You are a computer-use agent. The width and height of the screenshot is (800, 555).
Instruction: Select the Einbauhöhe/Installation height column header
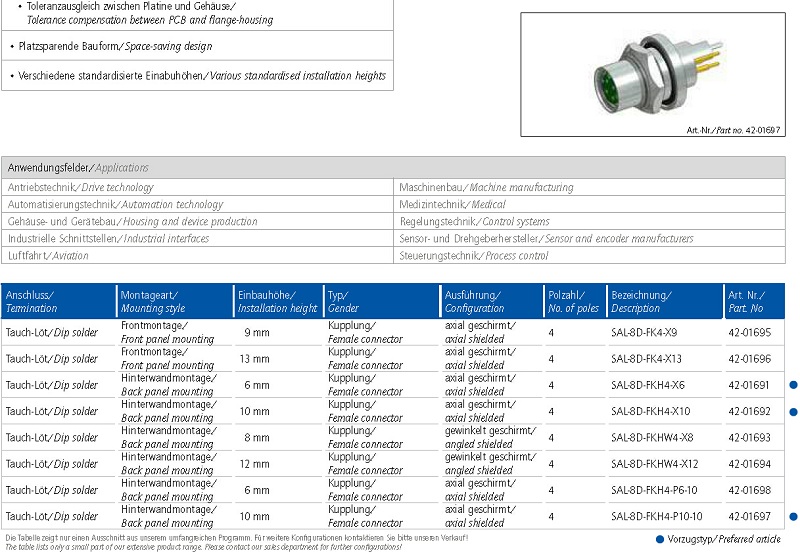coord(277,301)
